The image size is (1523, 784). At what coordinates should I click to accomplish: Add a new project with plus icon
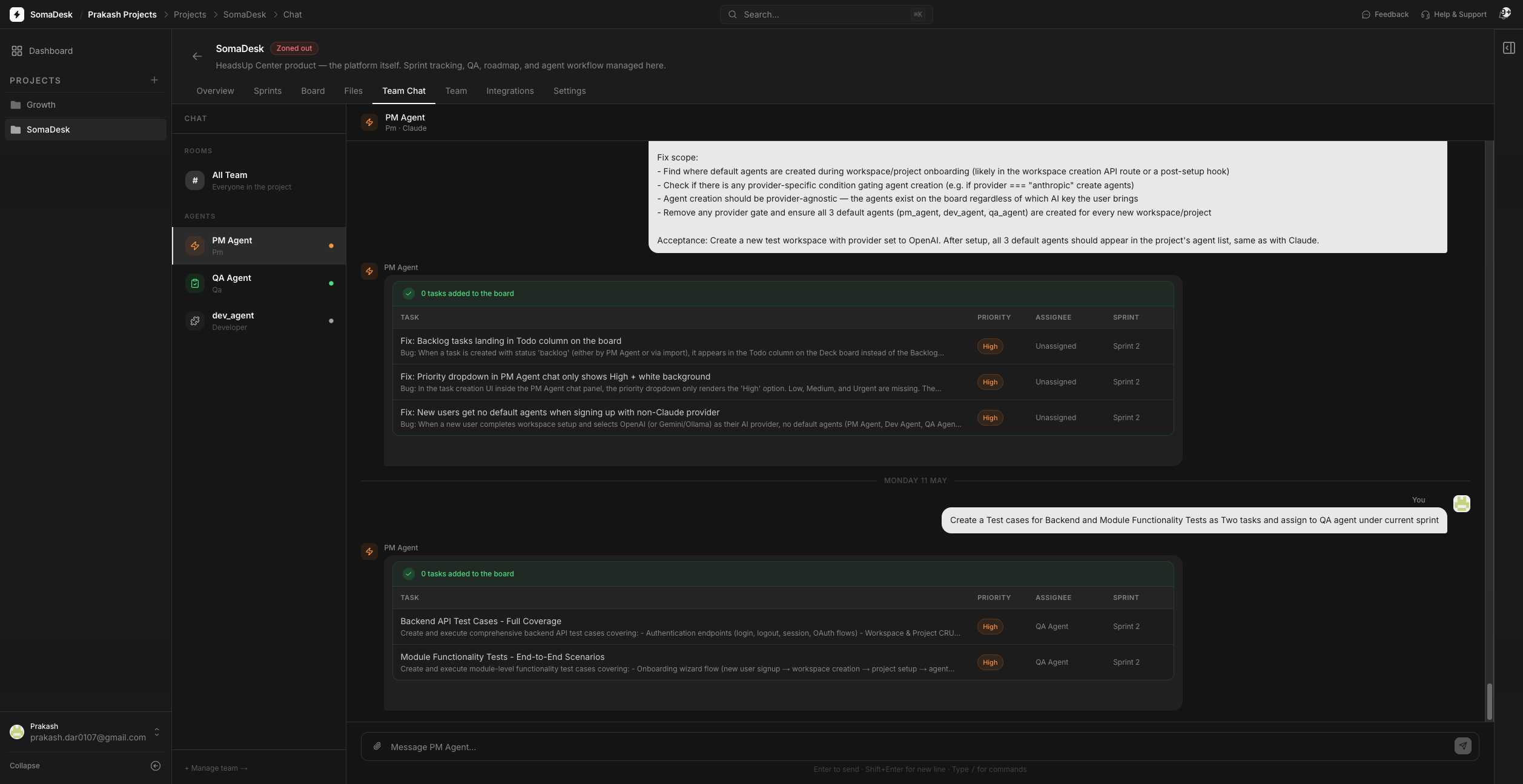[154, 80]
